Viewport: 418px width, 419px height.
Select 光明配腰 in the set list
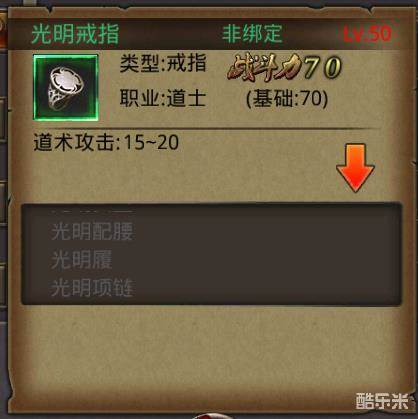click(92, 231)
